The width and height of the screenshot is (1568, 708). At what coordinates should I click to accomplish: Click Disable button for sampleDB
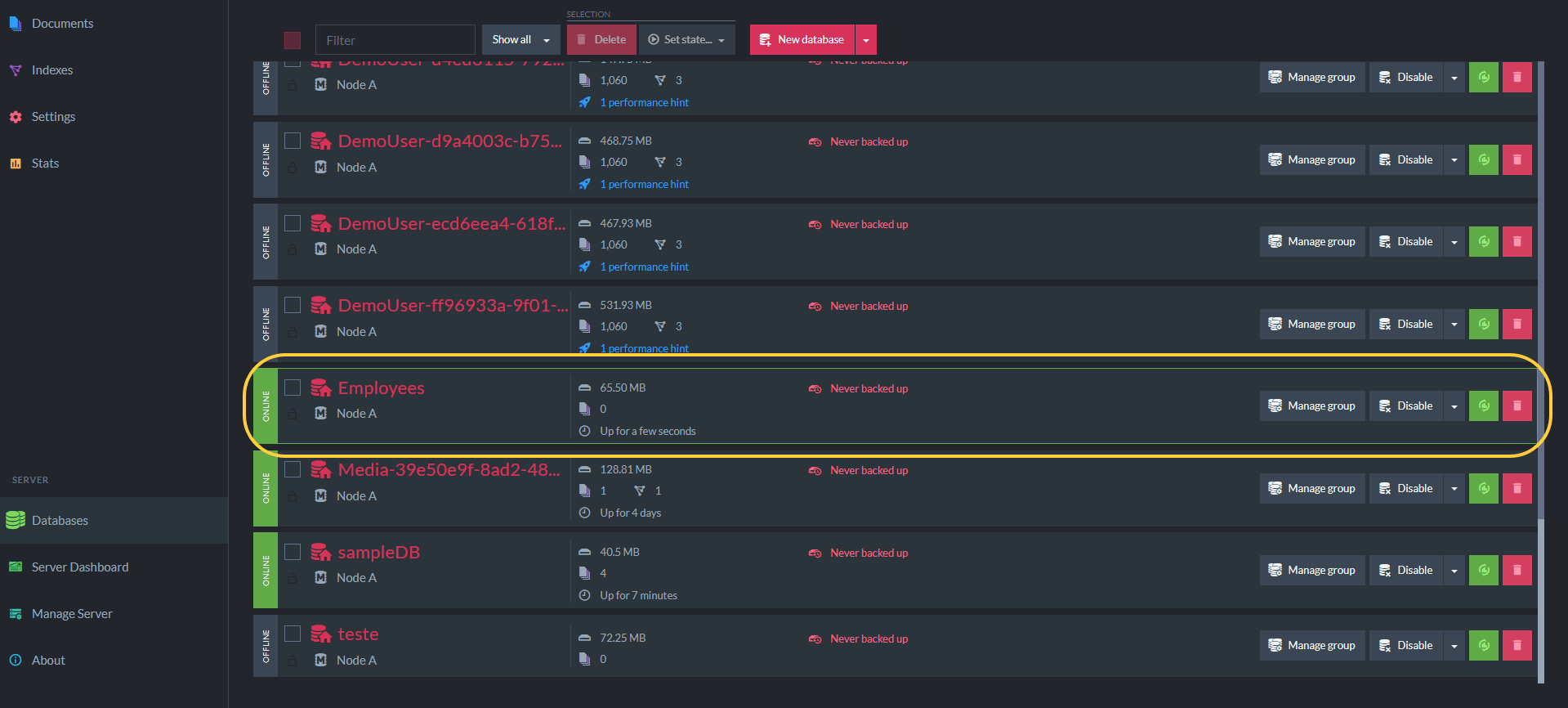tap(1406, 571)
